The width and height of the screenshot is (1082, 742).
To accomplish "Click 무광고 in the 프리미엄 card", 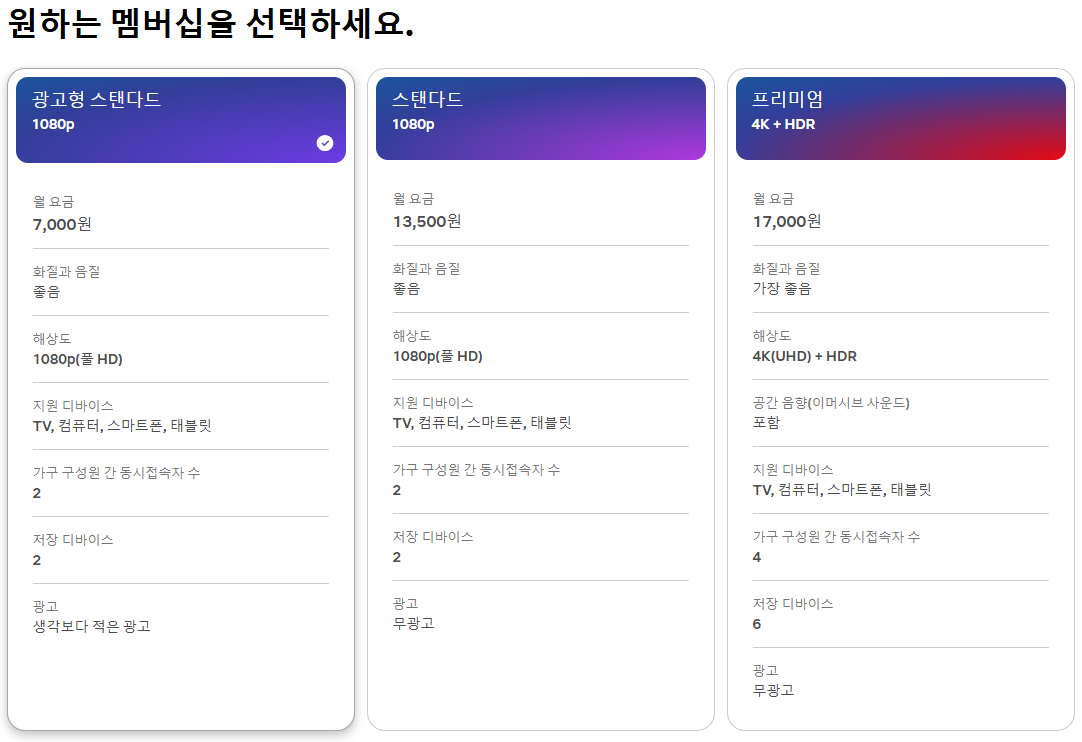I will (x=773, y=690).
